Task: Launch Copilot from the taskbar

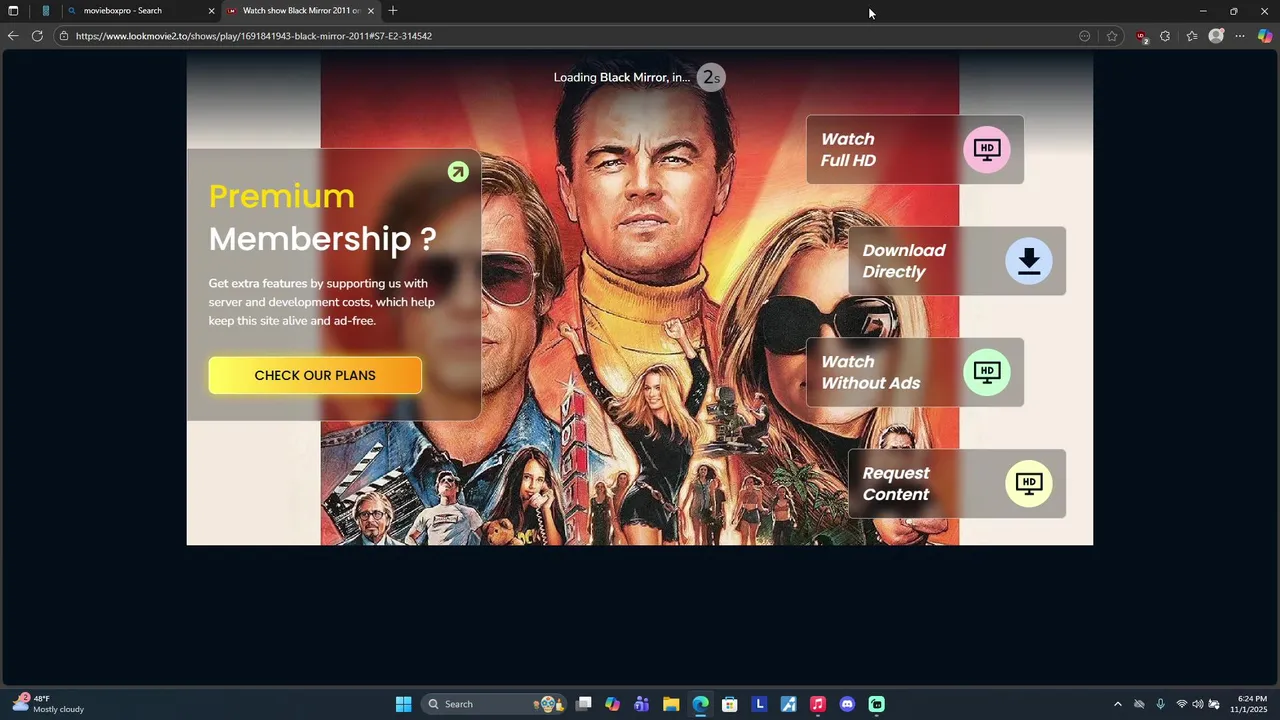Action: [x=612, y=704]
